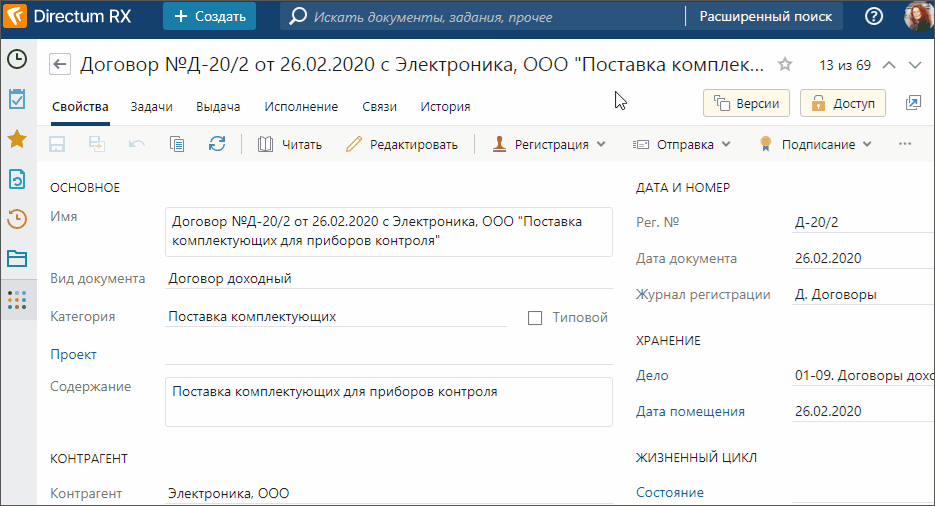Follow the Дело link

[652, 375]
